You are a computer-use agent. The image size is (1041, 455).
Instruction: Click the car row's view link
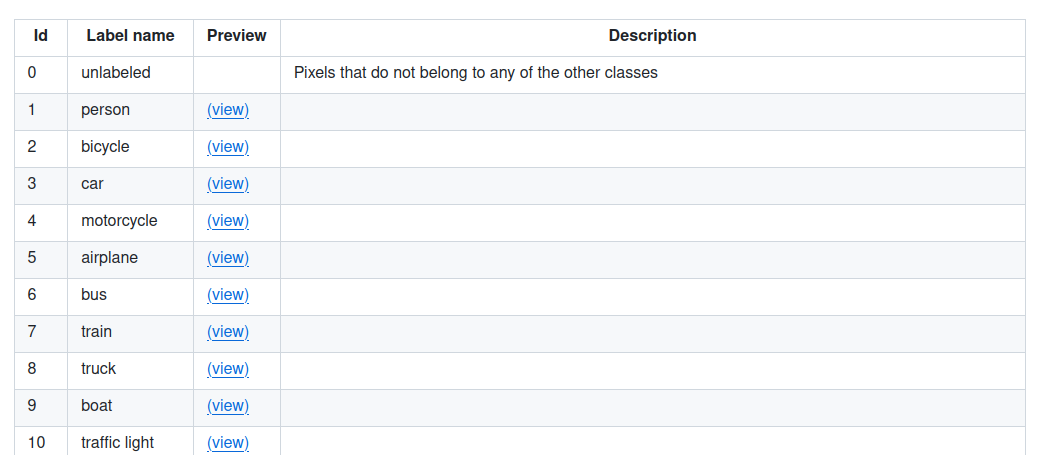228,184
